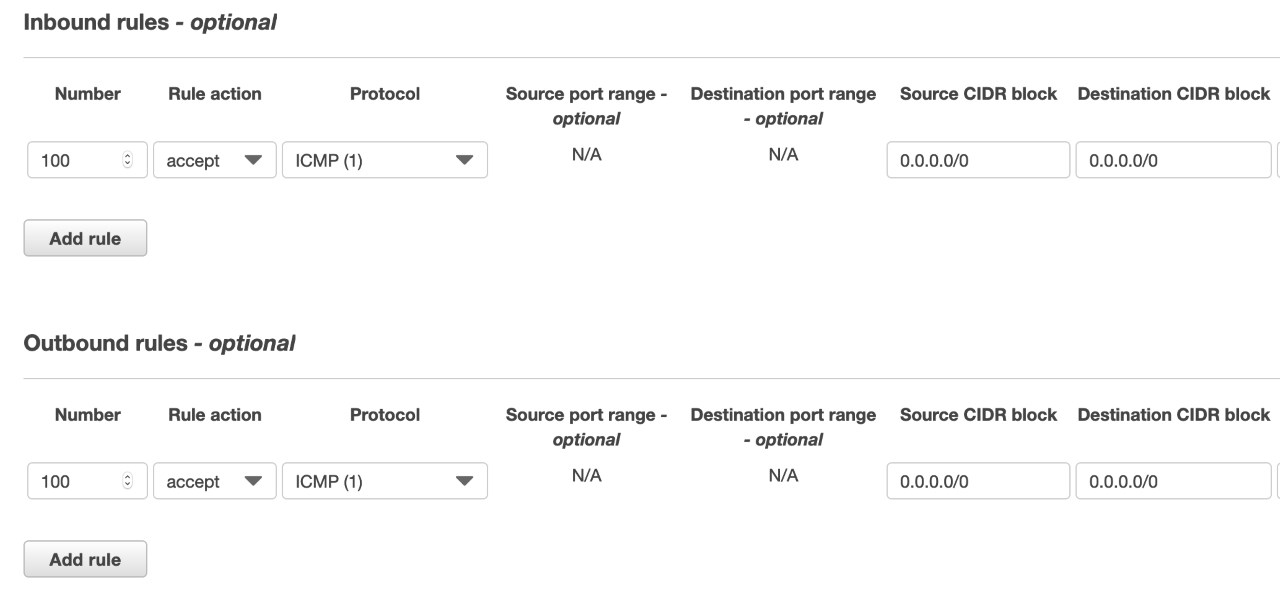Click the outbound Destination port range N/A value
This screenshot has width=1280, height=590.
(x=783, y=476)
